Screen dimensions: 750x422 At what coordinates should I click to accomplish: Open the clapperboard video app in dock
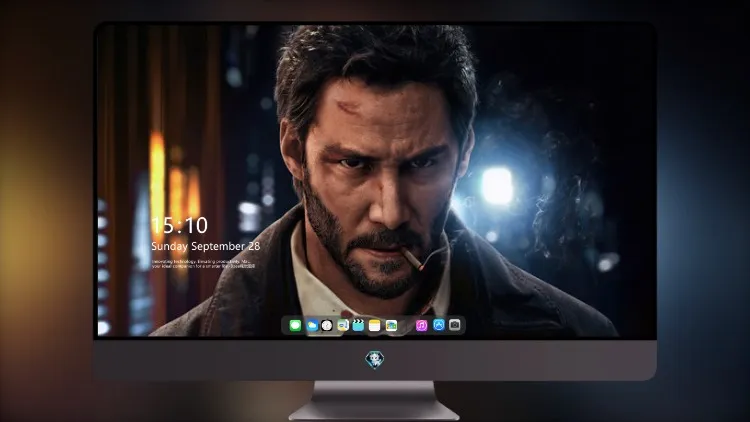(358, 325)
